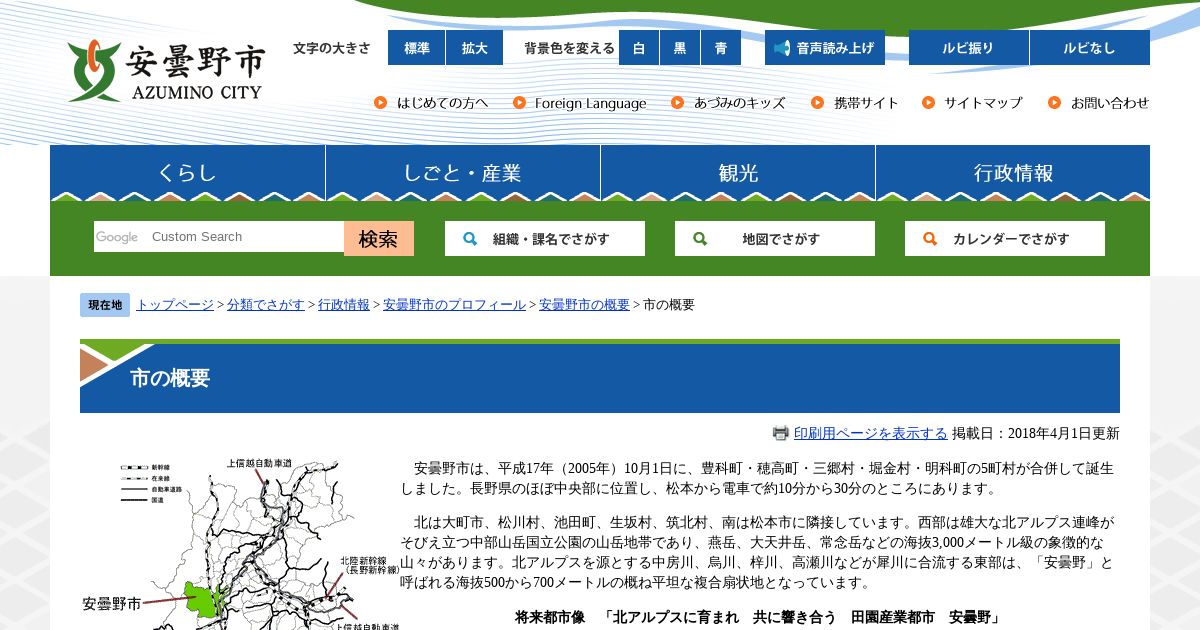Viewport: 1200px width, 630px height.
Task: Open お問い合わせ contact link
Action: [1110, 103]
